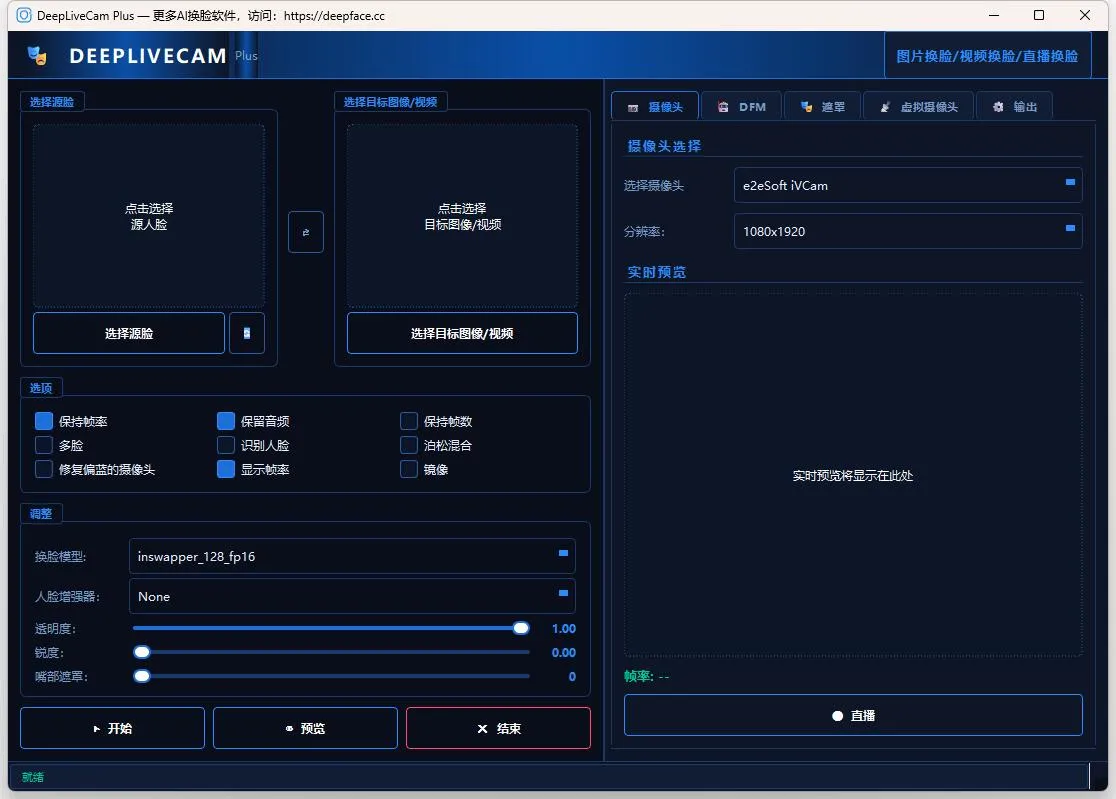The height and width of the screenshot is (799, 1116).
Task: Click the 选择目标图像/视频 button
Action: coord(462,333)
